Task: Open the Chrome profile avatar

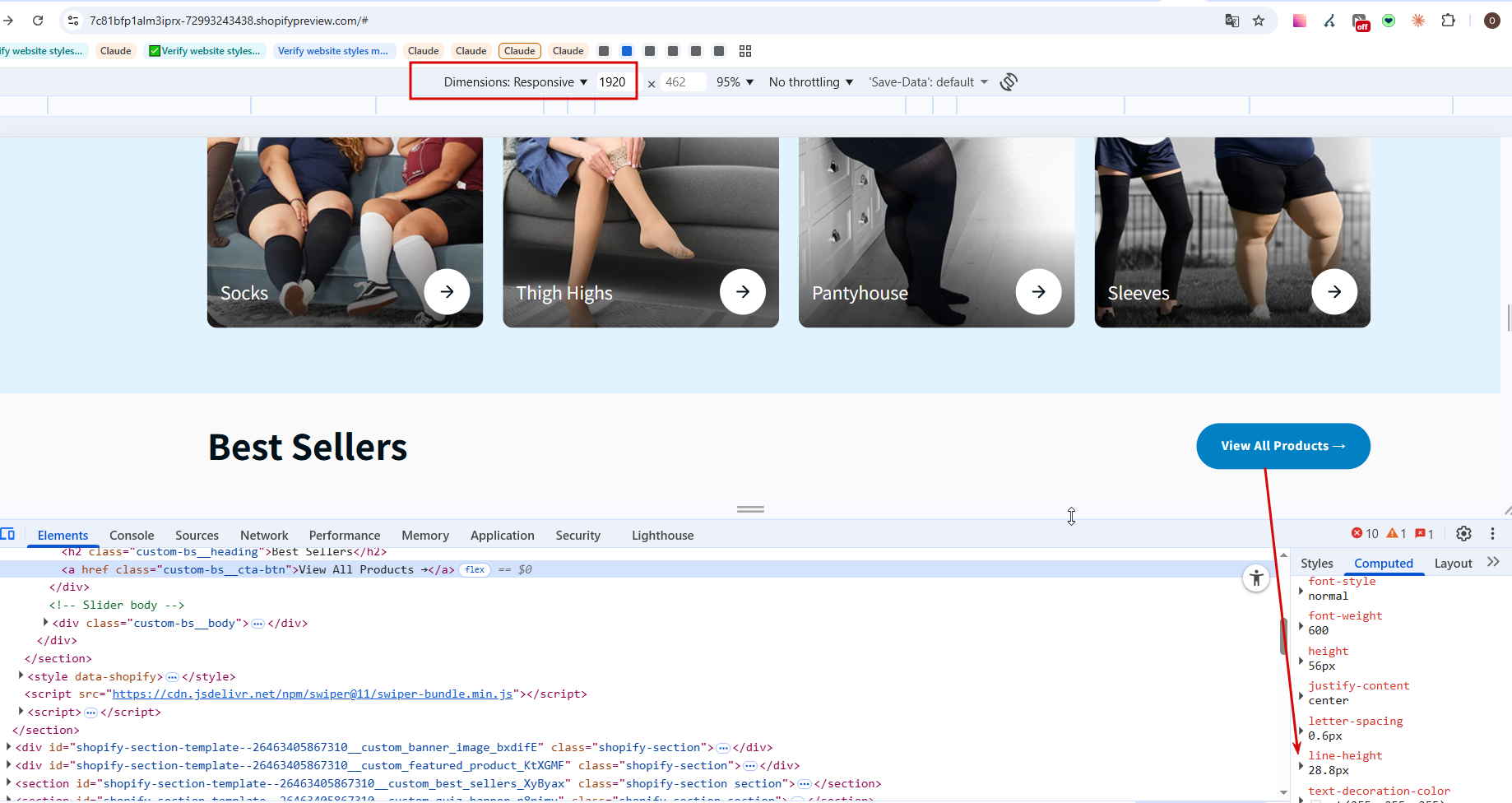Action: click(x=1491, y=21)
